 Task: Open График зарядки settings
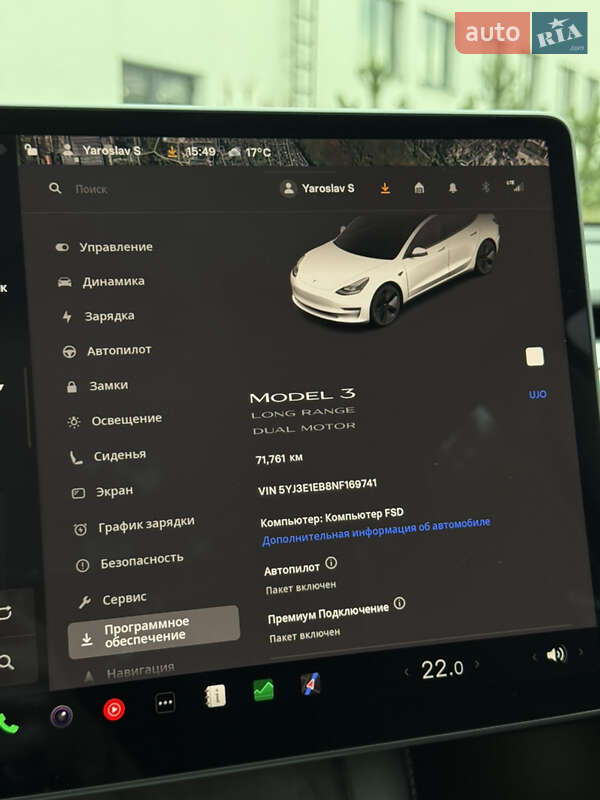(x=134, y=526)
